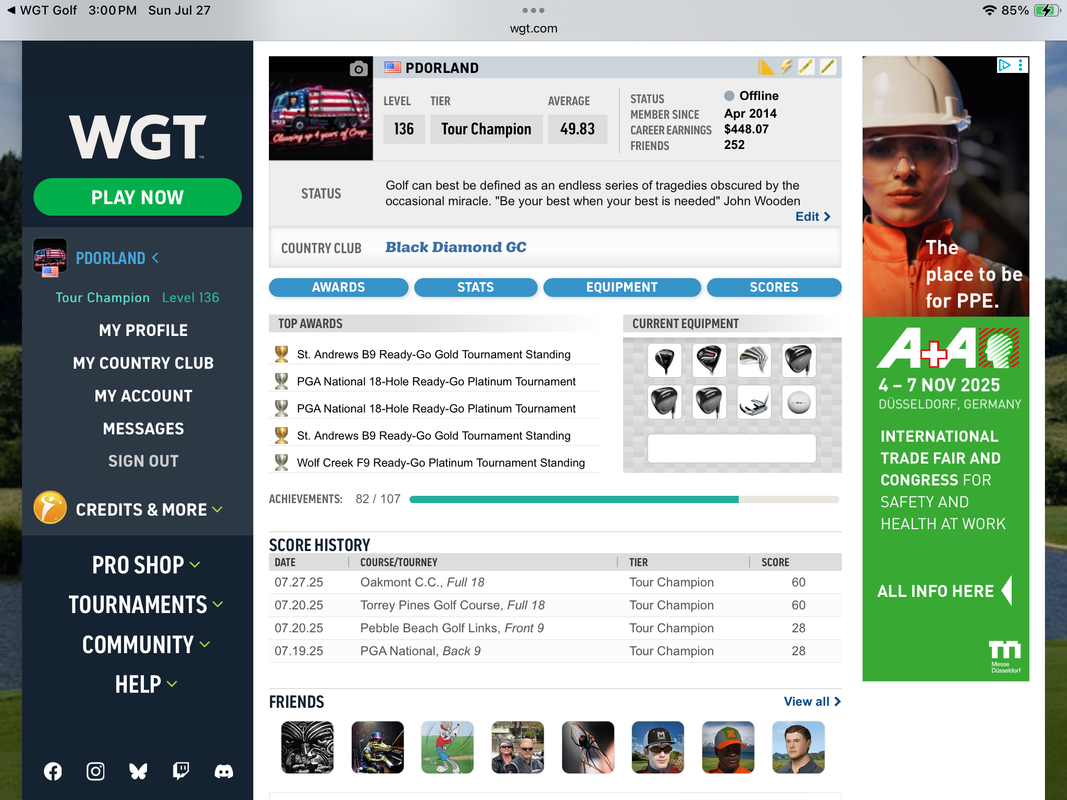The height and width of the screenshot is (800, 1067).
Task: Select the Torrey Pines Golf Course score row
Action: point(555,605)
